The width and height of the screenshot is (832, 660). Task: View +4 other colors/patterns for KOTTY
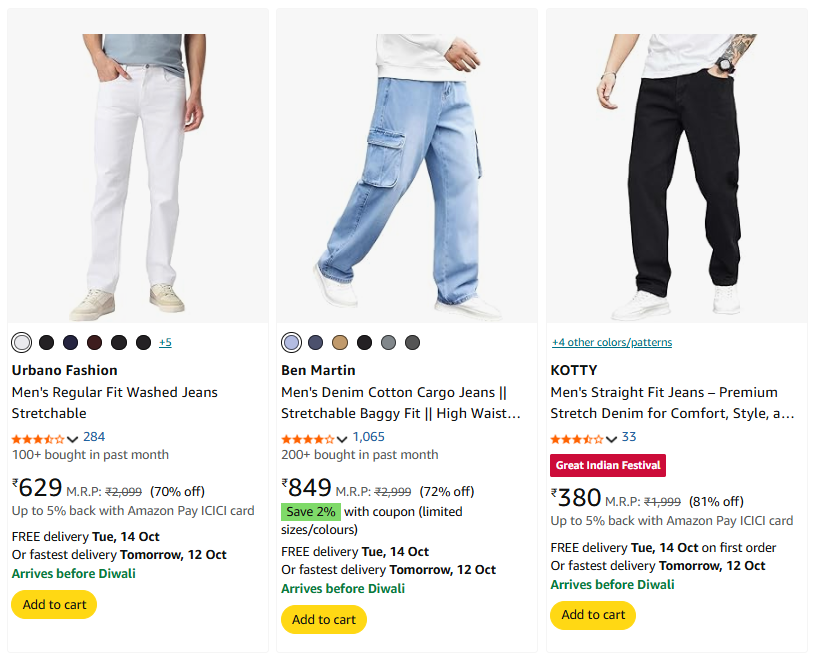(611, 343)
